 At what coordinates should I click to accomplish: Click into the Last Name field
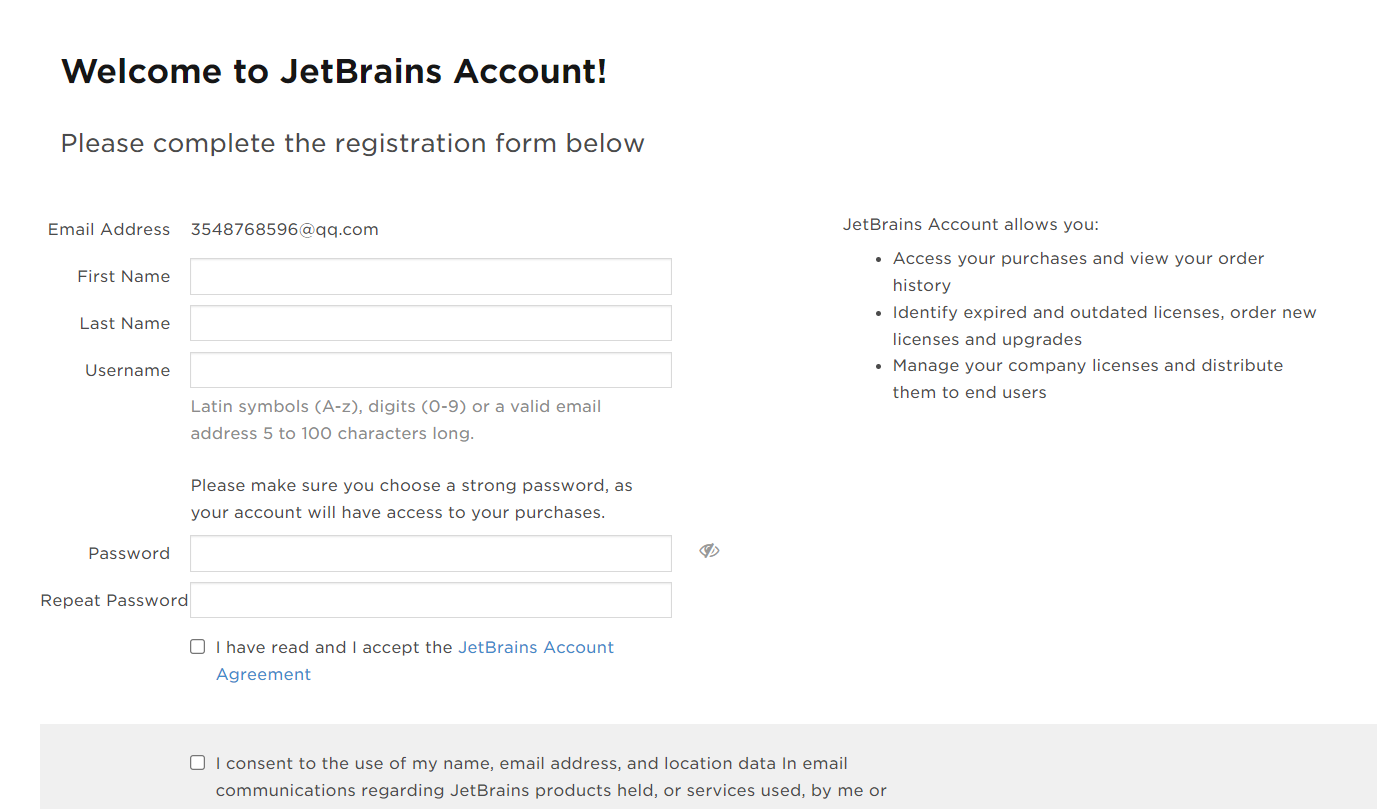430,324
